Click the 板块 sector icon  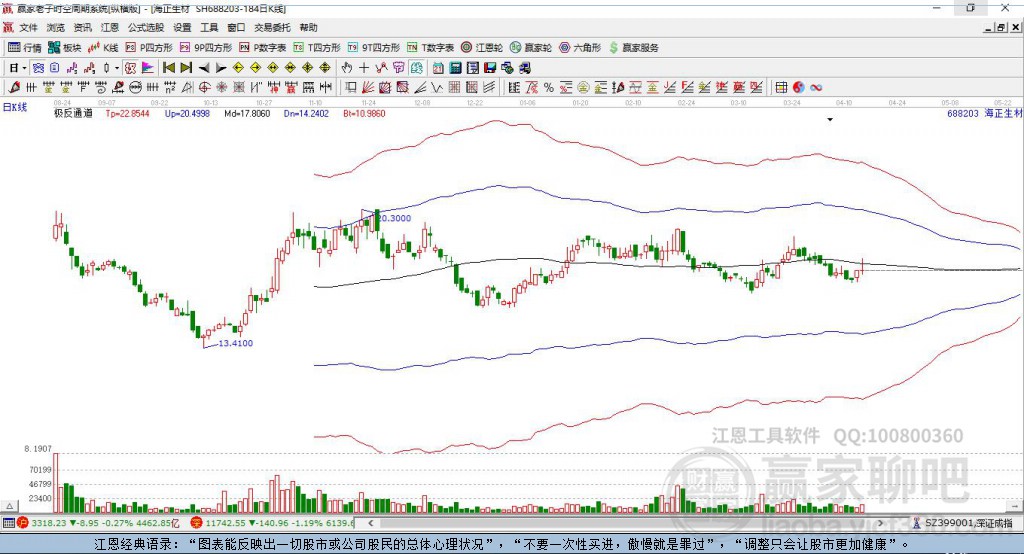(x=65, y=47)
